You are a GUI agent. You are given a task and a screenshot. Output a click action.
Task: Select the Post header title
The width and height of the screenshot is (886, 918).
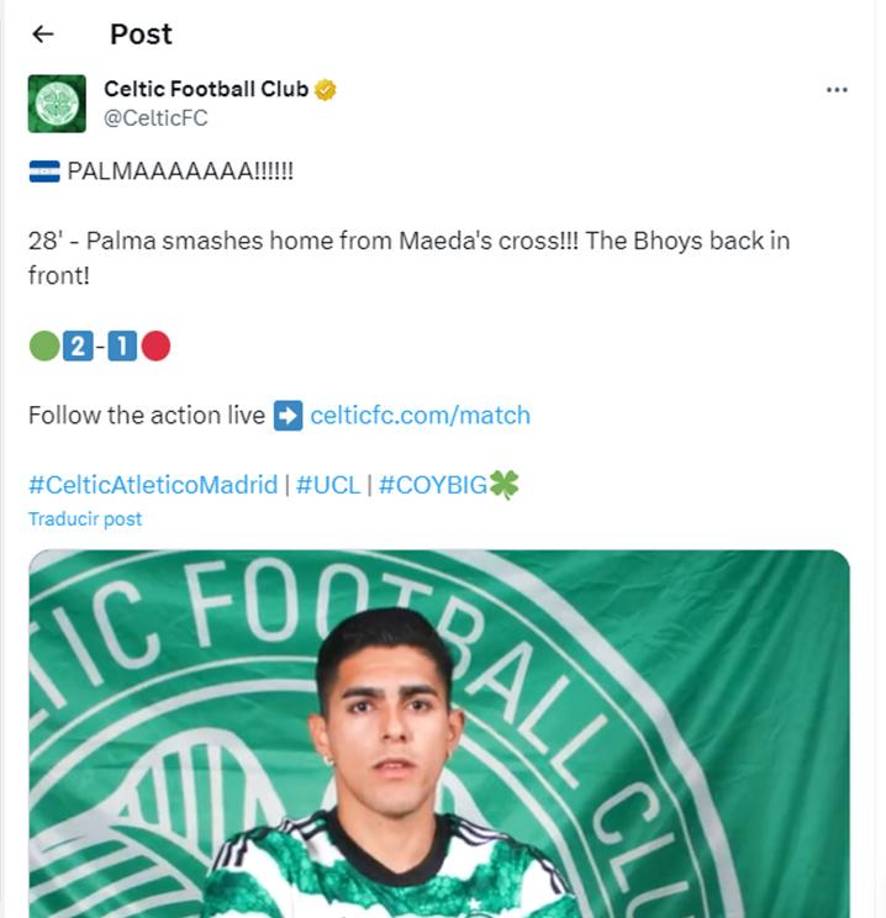click(x=140, y=34)
